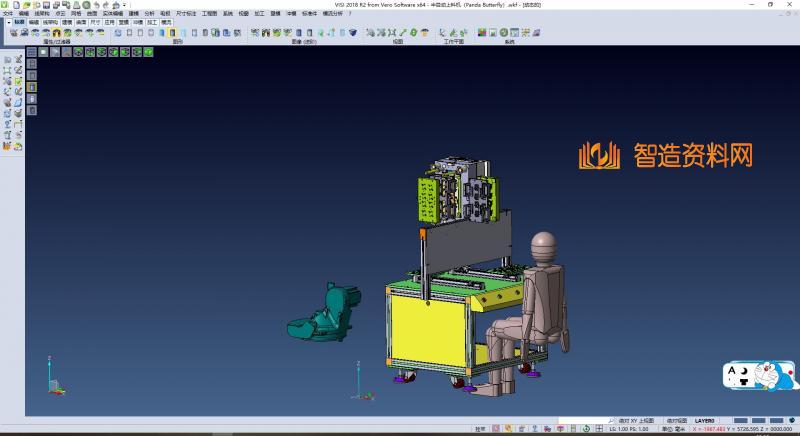Switch to the 曲面 ribbon tab
800x436 pixels.
point(81,21)
